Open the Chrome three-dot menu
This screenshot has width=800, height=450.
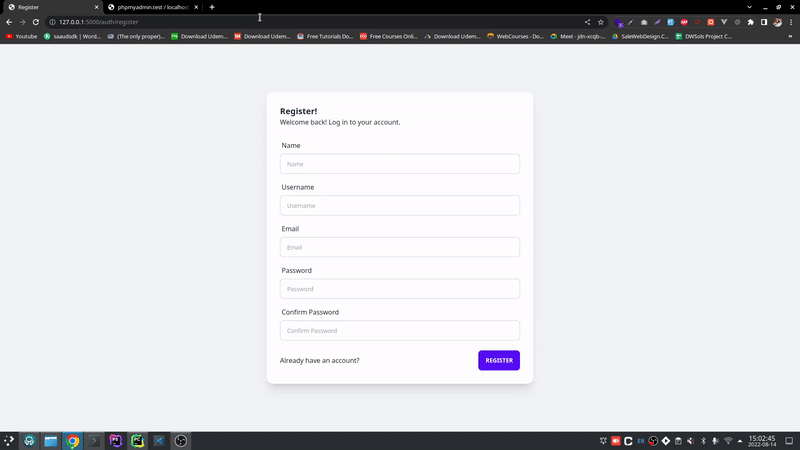click(790, 22)
